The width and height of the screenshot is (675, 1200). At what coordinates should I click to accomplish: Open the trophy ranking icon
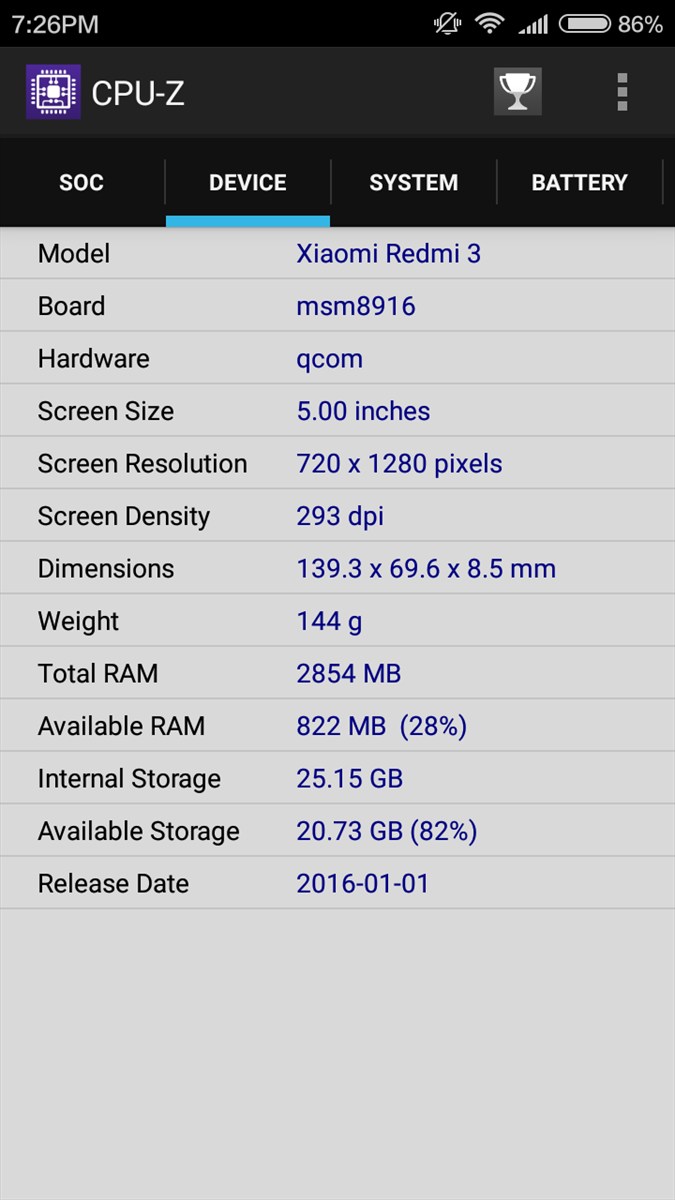click(x=517, y=92)
